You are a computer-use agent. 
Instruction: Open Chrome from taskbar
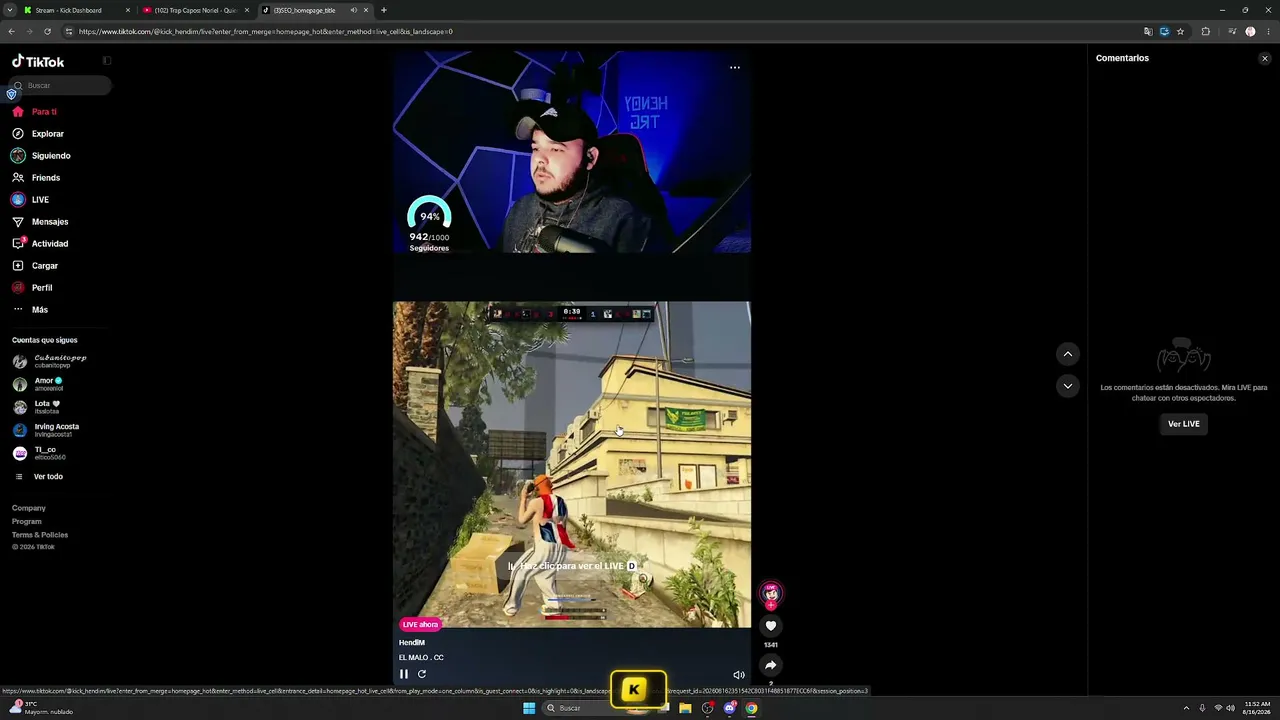tap(751, 708)
